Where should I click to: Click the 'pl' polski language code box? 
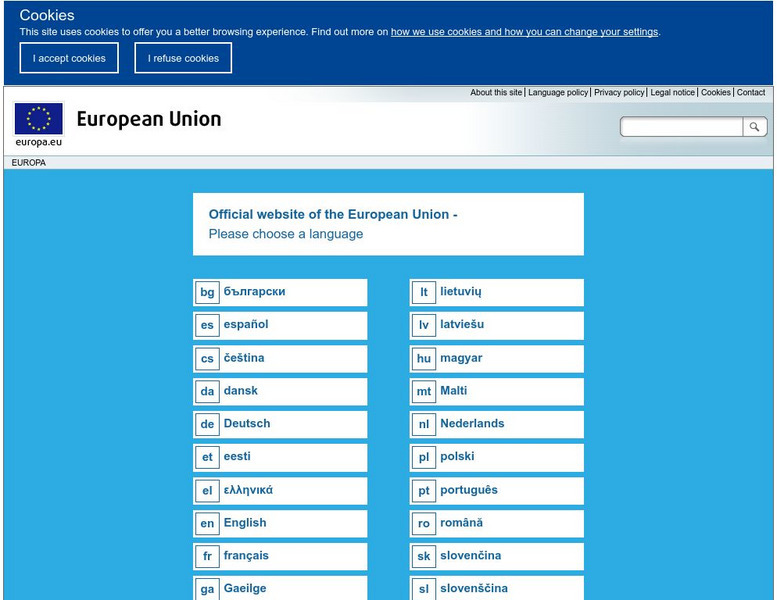coord(424,457)
